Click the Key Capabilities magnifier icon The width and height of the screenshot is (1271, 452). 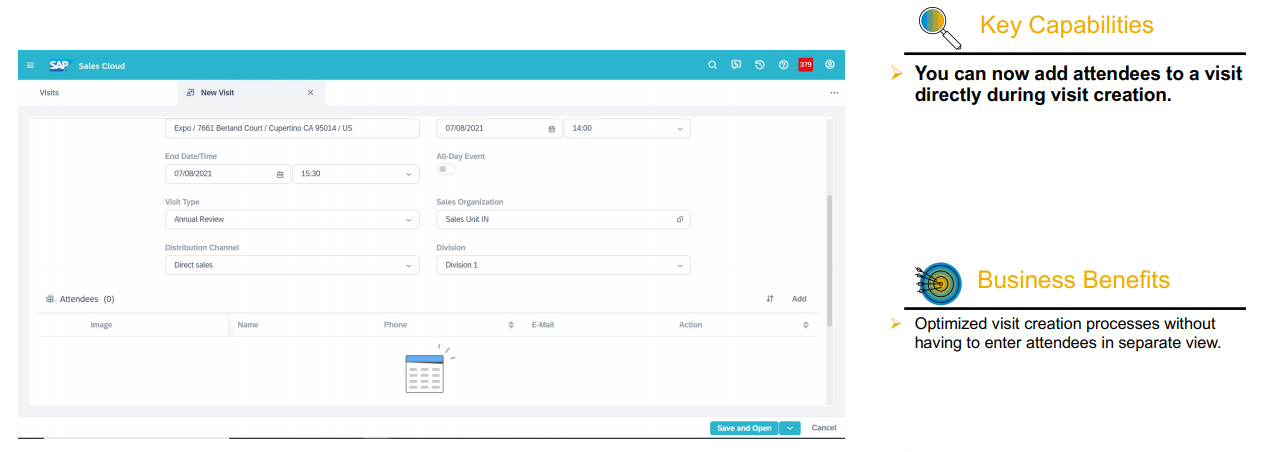pos(938,27)
